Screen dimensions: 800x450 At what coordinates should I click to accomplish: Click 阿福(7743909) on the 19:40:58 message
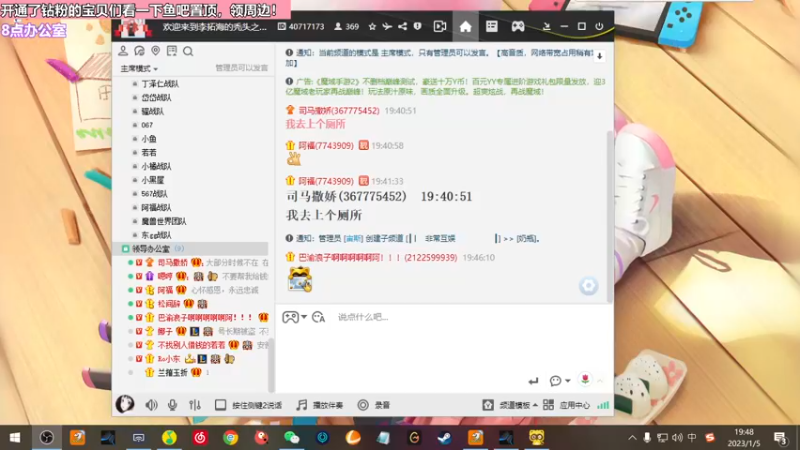coord(326,146)
